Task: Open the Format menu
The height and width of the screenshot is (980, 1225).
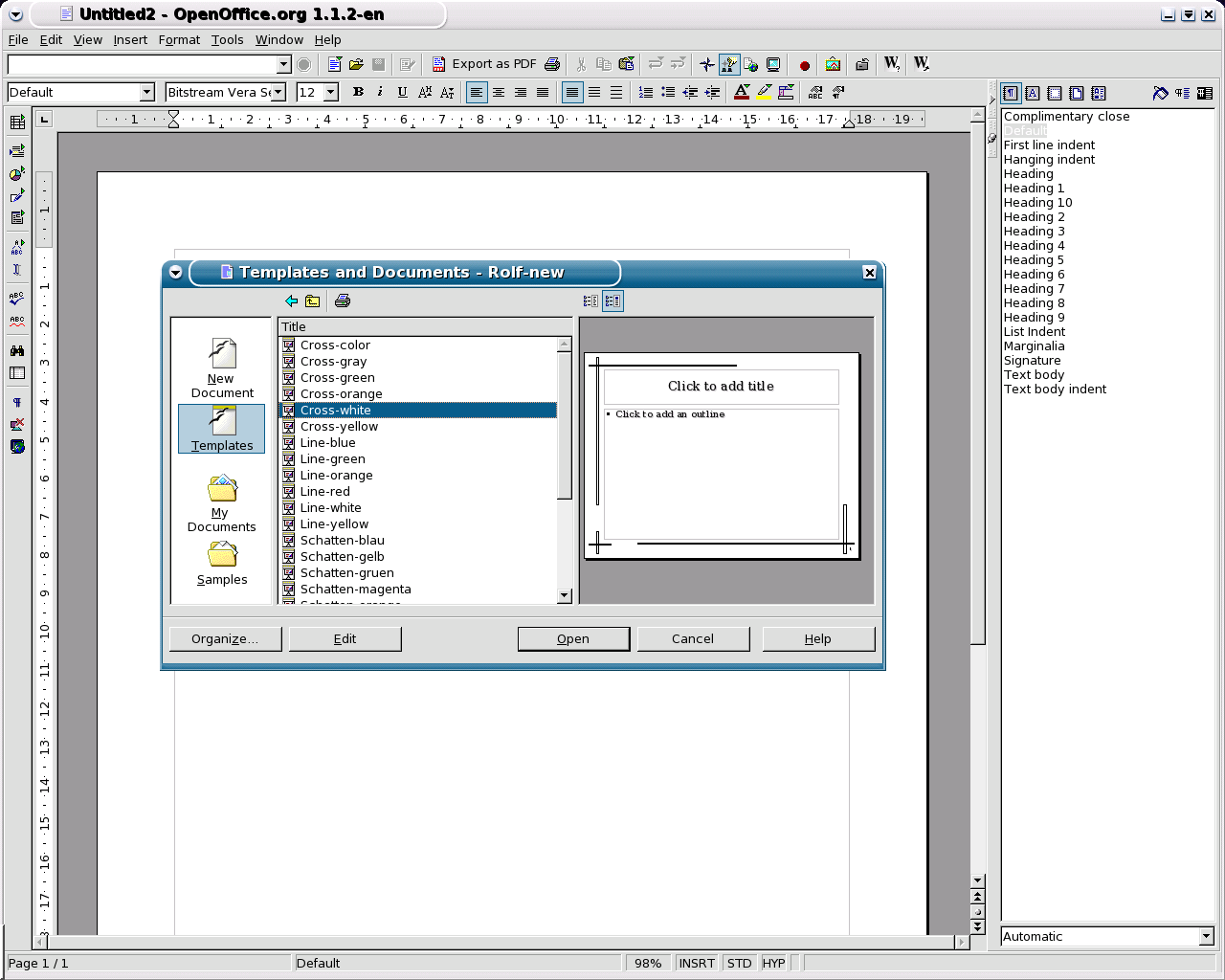Action: click(x=179, y=40)
